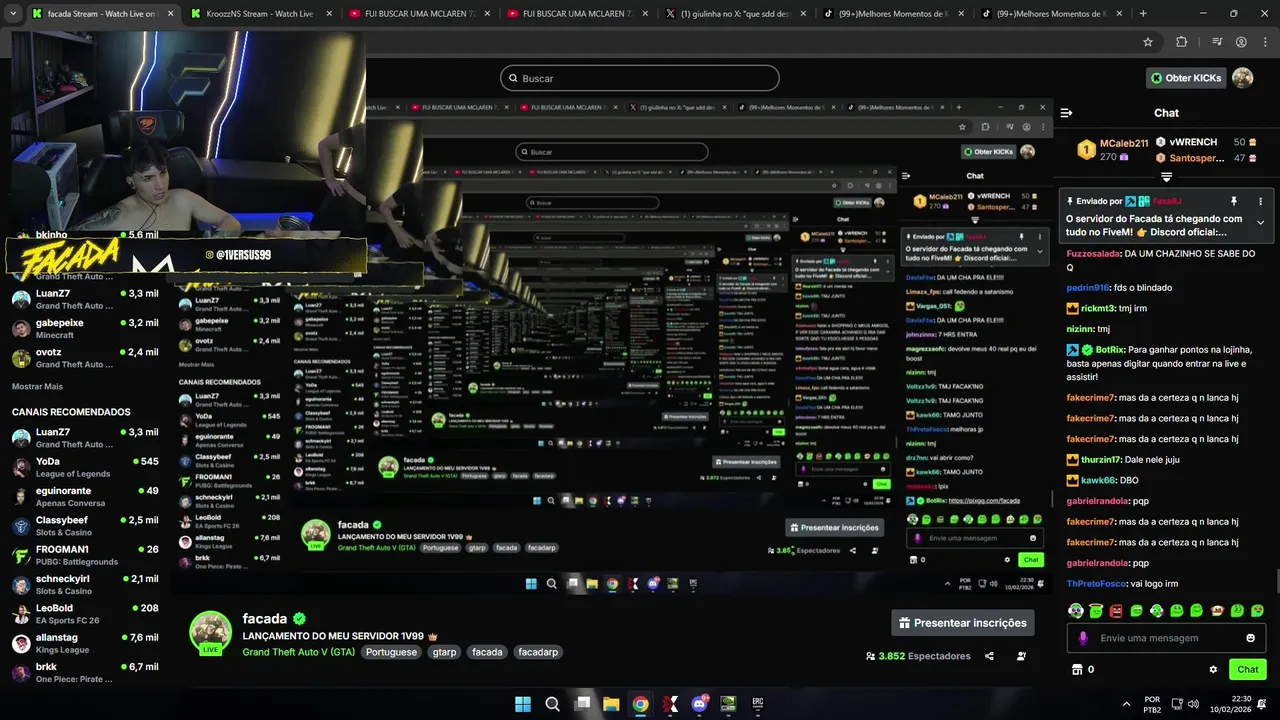Collapse the chat panel with the arrow icon
This screenshot has width=1280, height=720.
pyautogui.click(x=1066, y=113)
